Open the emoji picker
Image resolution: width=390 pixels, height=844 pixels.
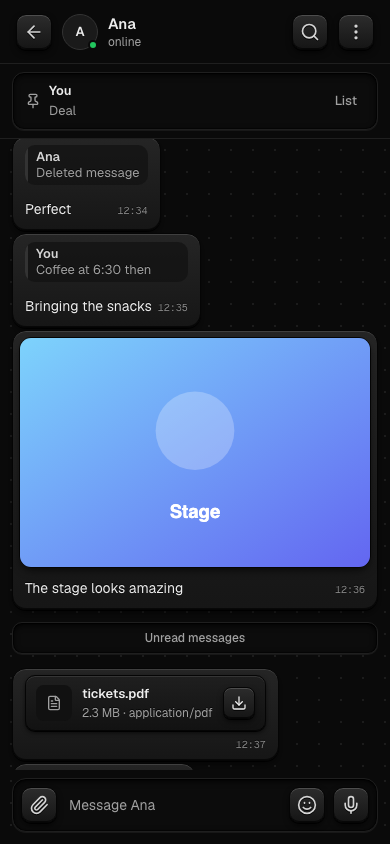(x=307, y=805)
